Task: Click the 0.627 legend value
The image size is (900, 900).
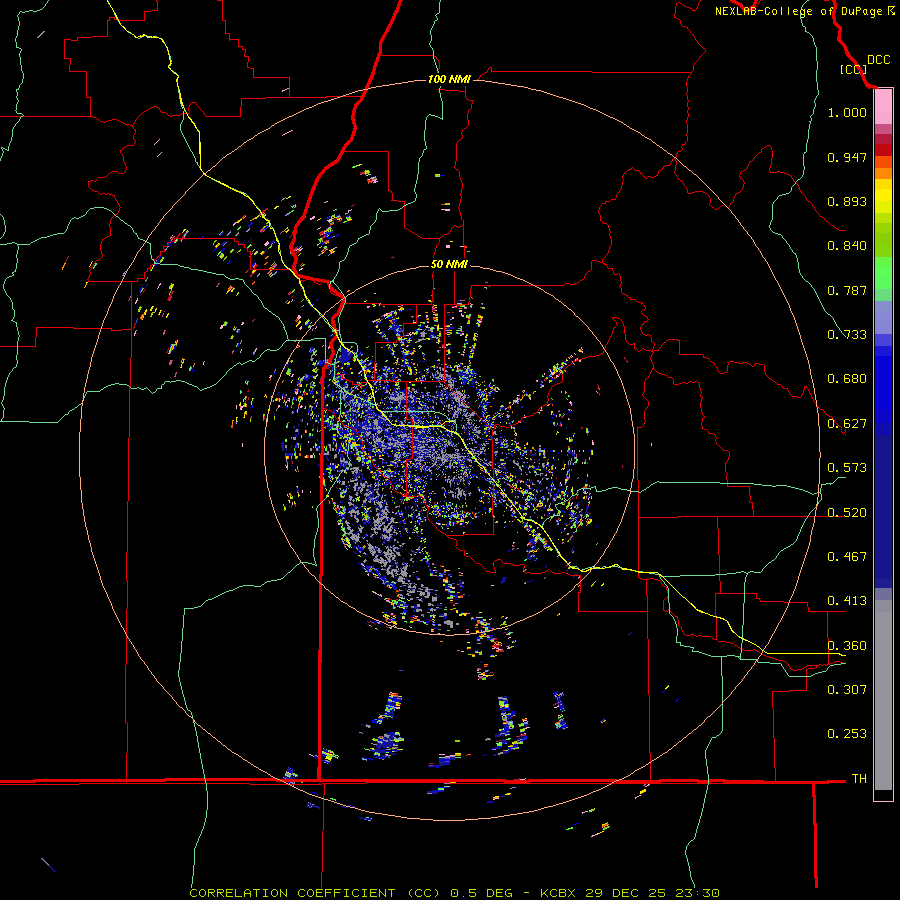Action: 847,424
